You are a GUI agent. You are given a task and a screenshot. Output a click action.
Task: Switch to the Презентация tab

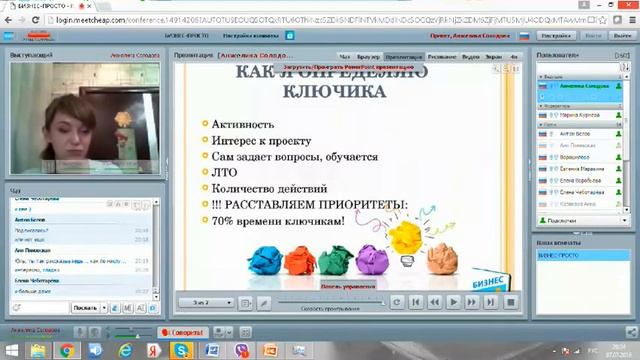tap(404, 57)
